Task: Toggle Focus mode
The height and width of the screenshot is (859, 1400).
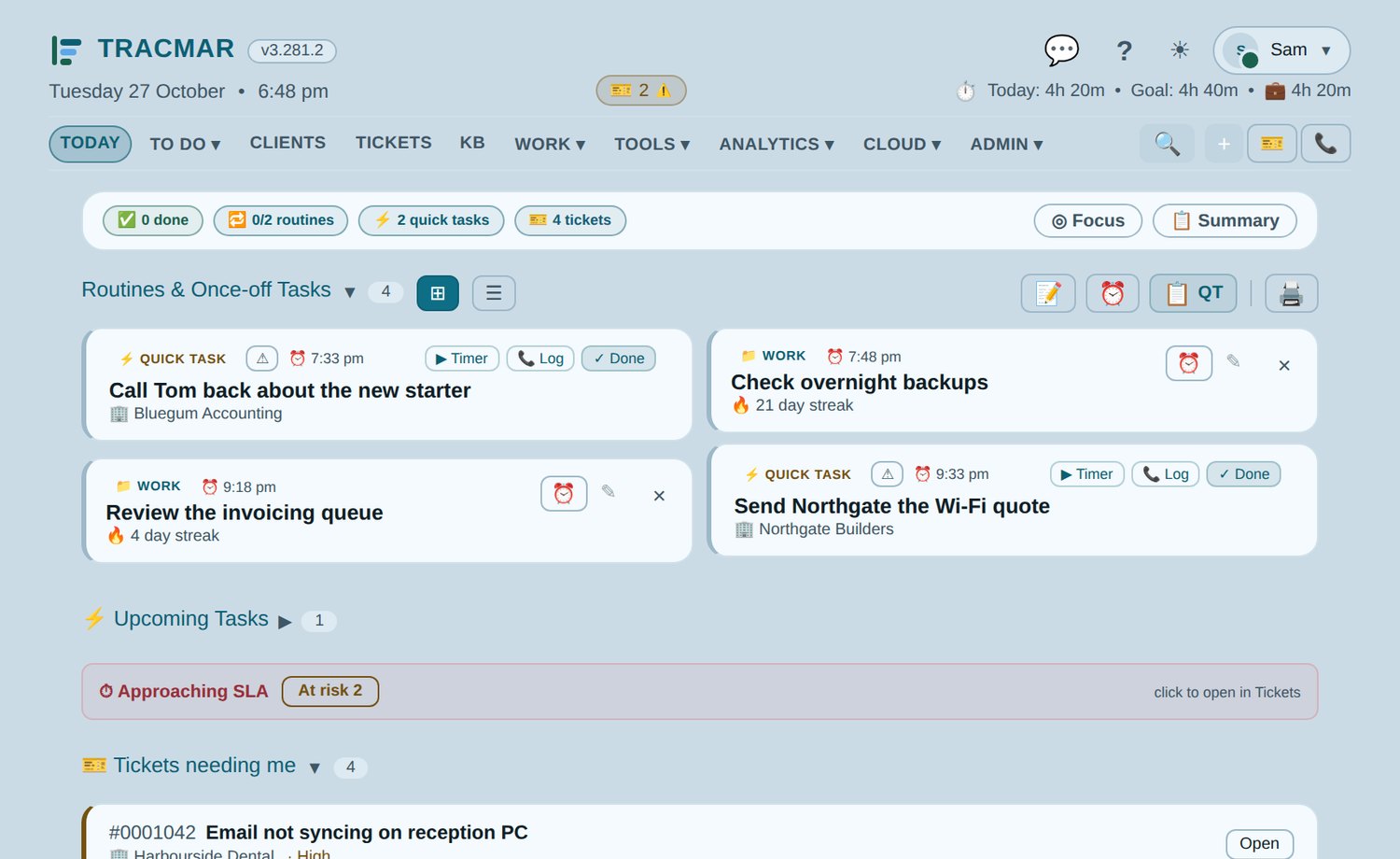Action: coord(1088,221)
